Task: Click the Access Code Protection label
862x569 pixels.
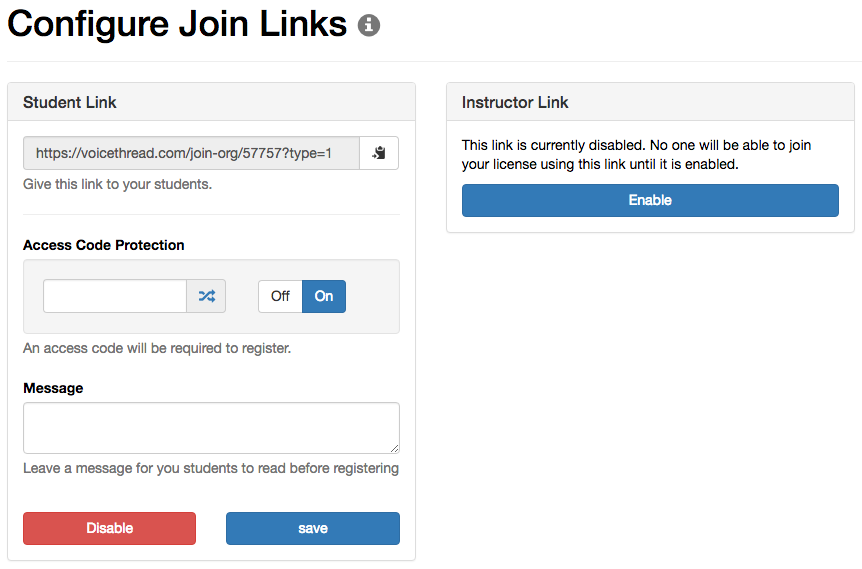Action: (x=103, y=245)
